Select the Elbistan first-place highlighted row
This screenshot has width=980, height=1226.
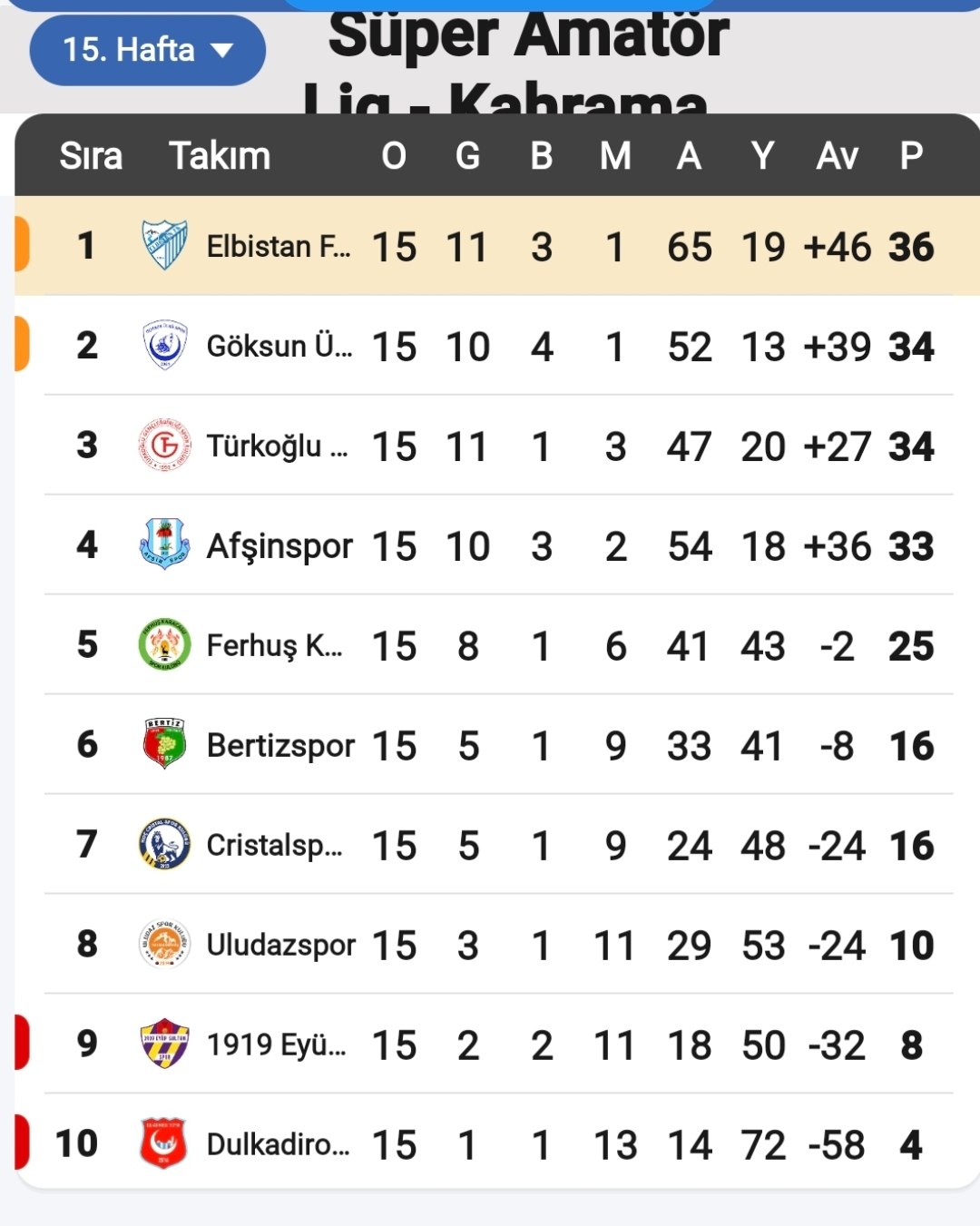click(x=497, y=246)
